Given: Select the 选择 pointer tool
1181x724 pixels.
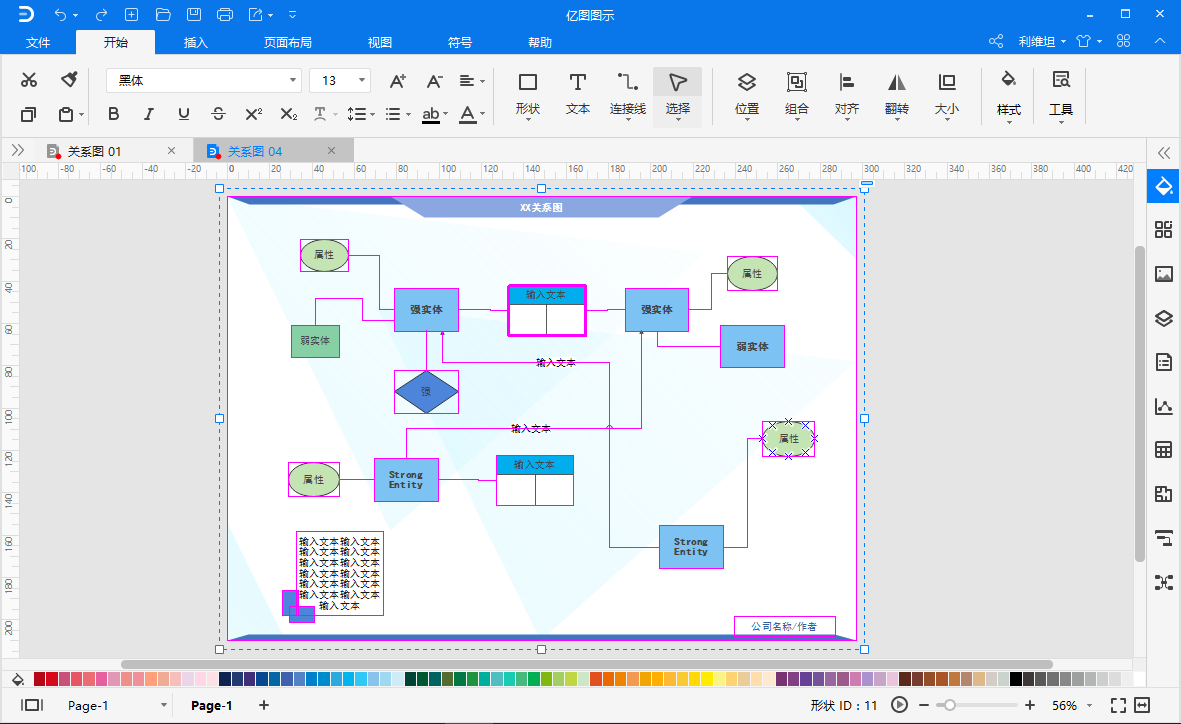Looking at the screenshot, I should tap(678, 96).
